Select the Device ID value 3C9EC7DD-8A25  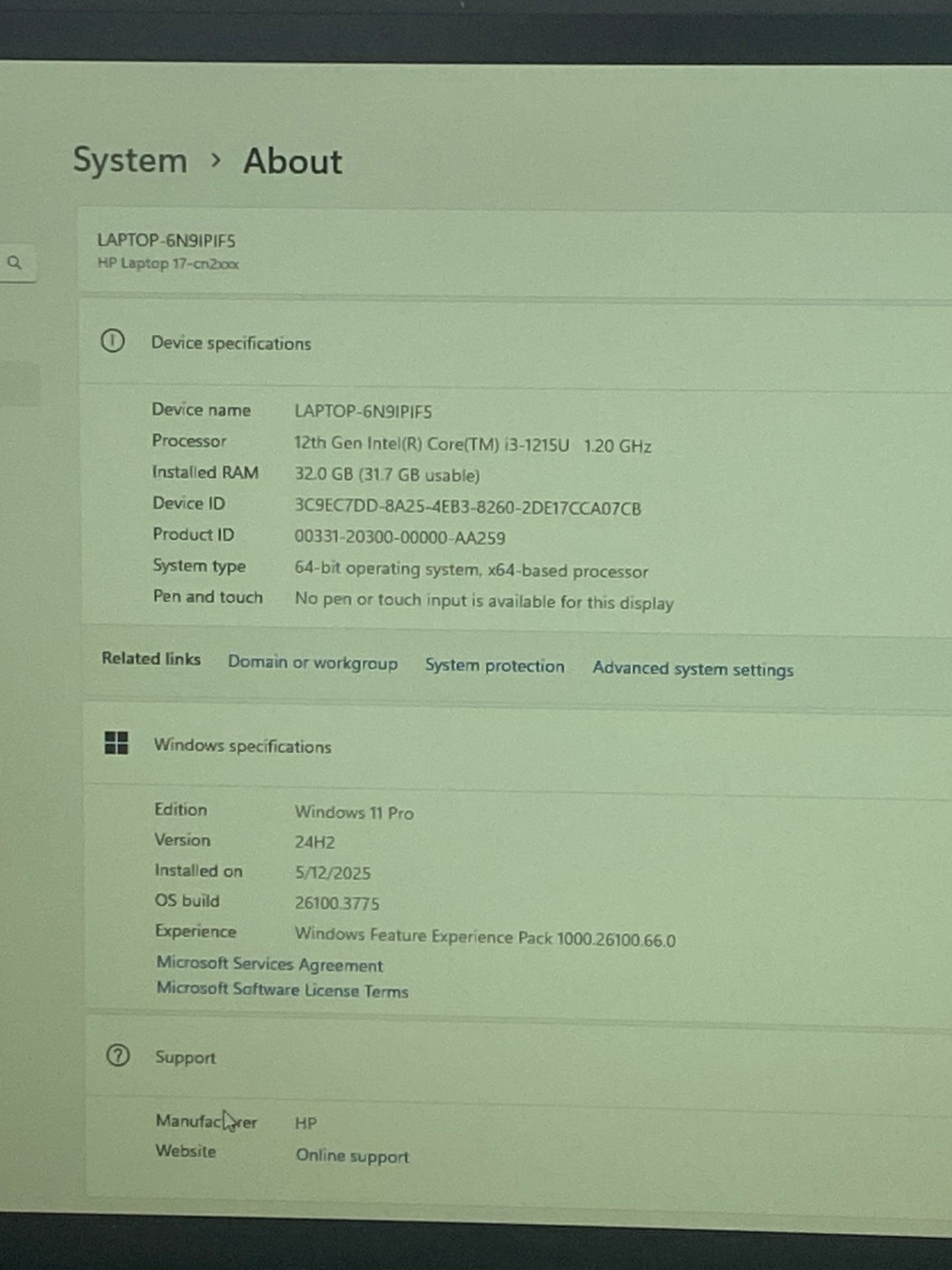[x=468, y=507]
